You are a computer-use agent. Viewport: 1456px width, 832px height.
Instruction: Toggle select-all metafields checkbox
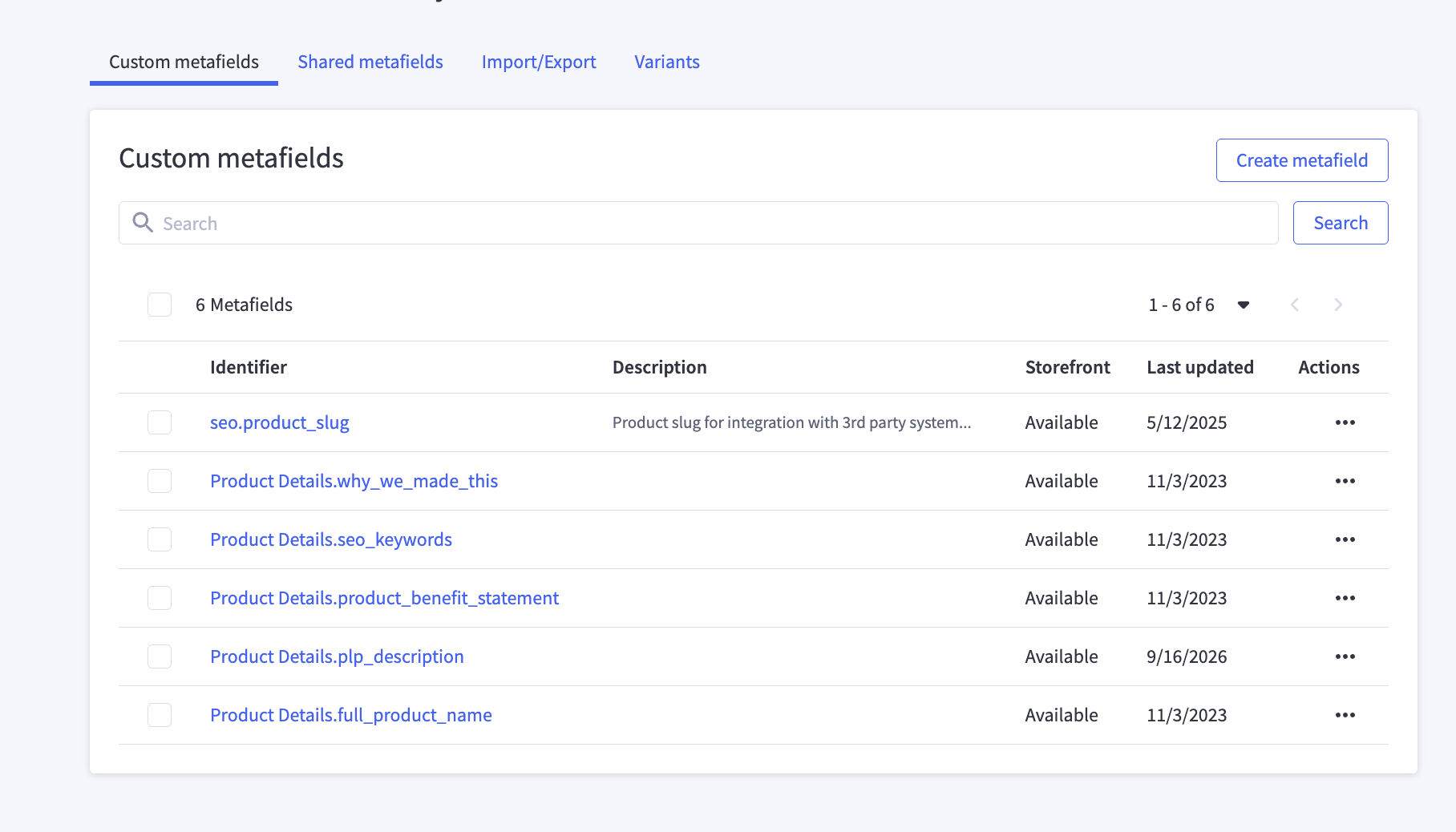[160, 305]
